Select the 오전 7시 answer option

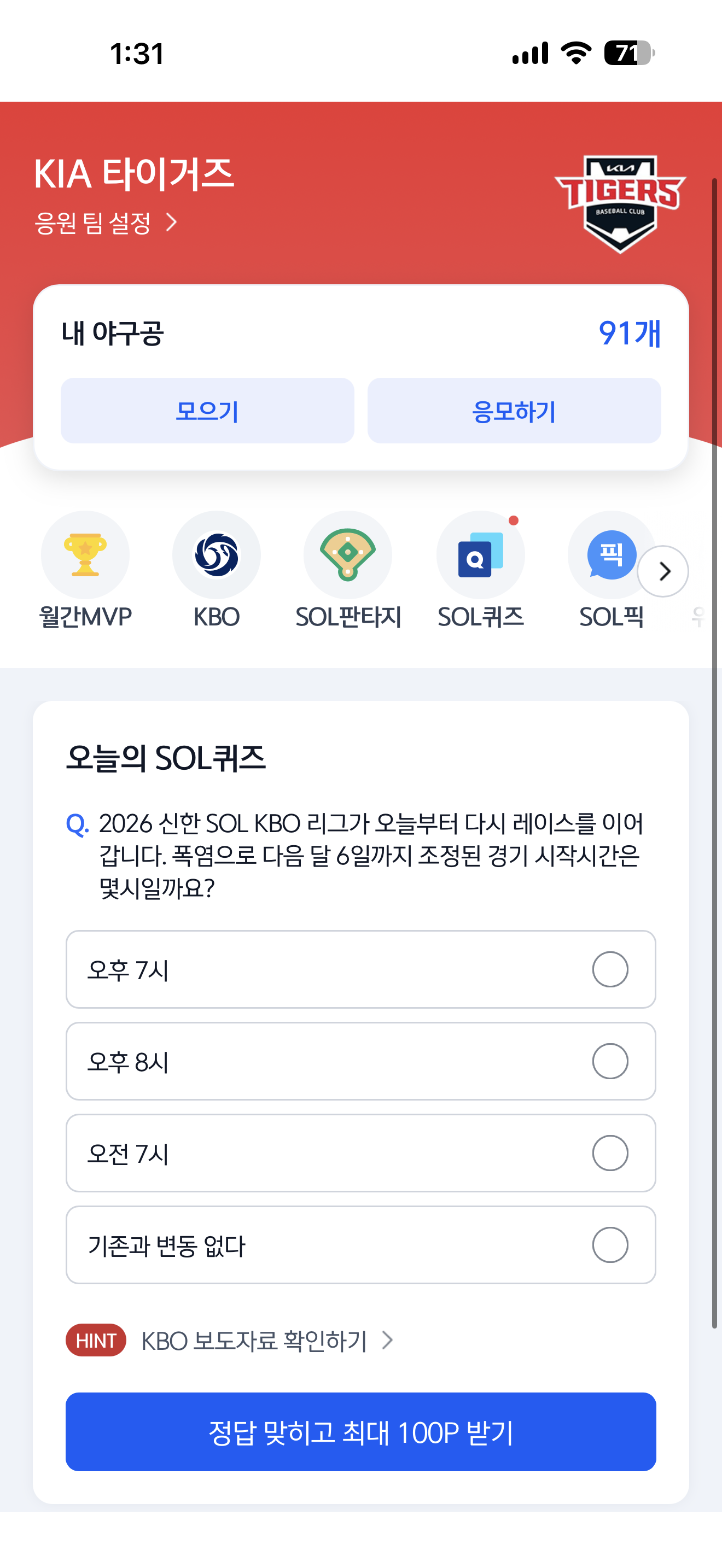click(x=361, y=1153)
